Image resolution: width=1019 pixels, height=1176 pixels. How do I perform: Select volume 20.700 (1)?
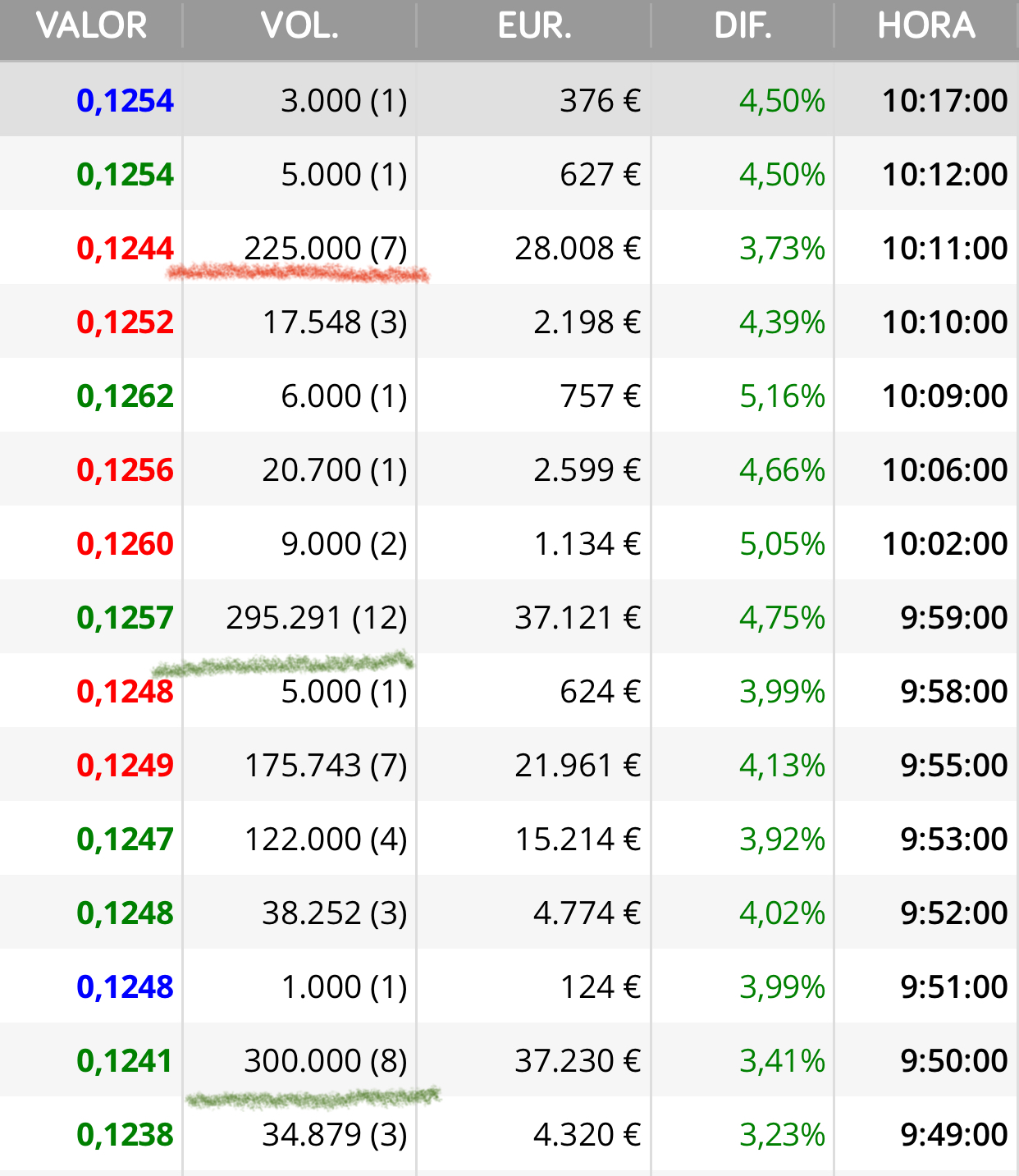click(x=335, y=470)
